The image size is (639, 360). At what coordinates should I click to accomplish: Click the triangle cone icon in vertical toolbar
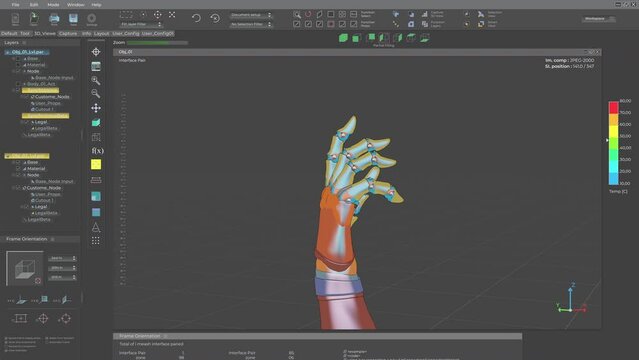(x=96, y=227)
